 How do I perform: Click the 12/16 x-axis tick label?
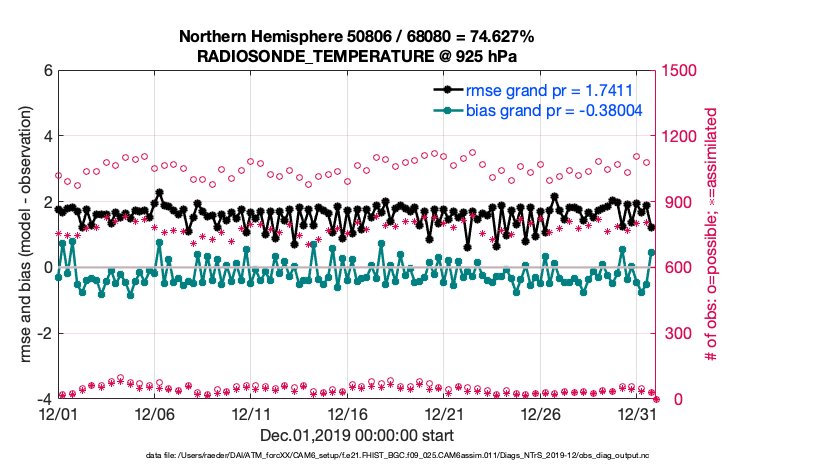click(x=348, y=413)
